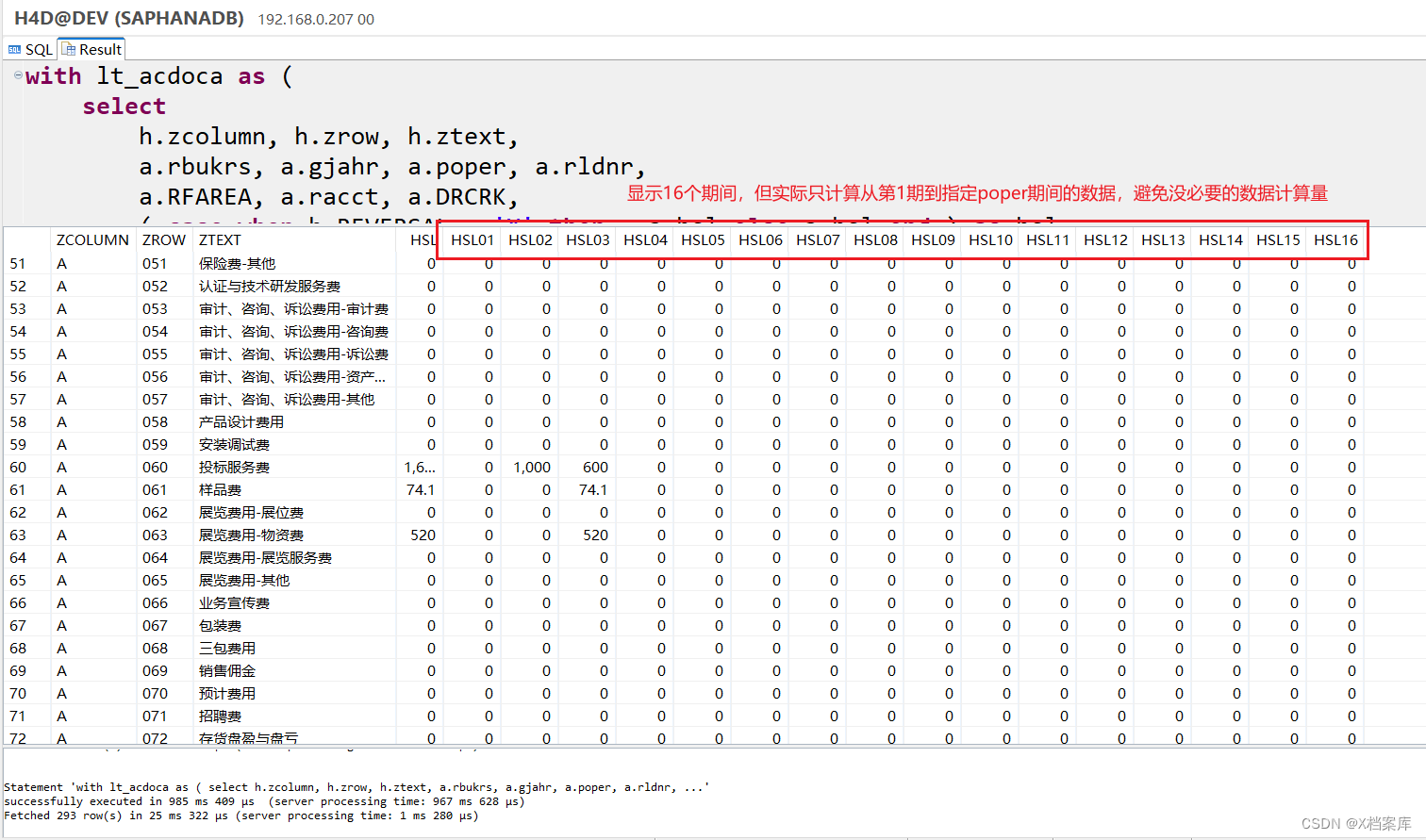Select the HSL10 column header
Image resolution: width=1426 pixels, height=840 pixels.
pyautogui.click(x=990, y=239)
